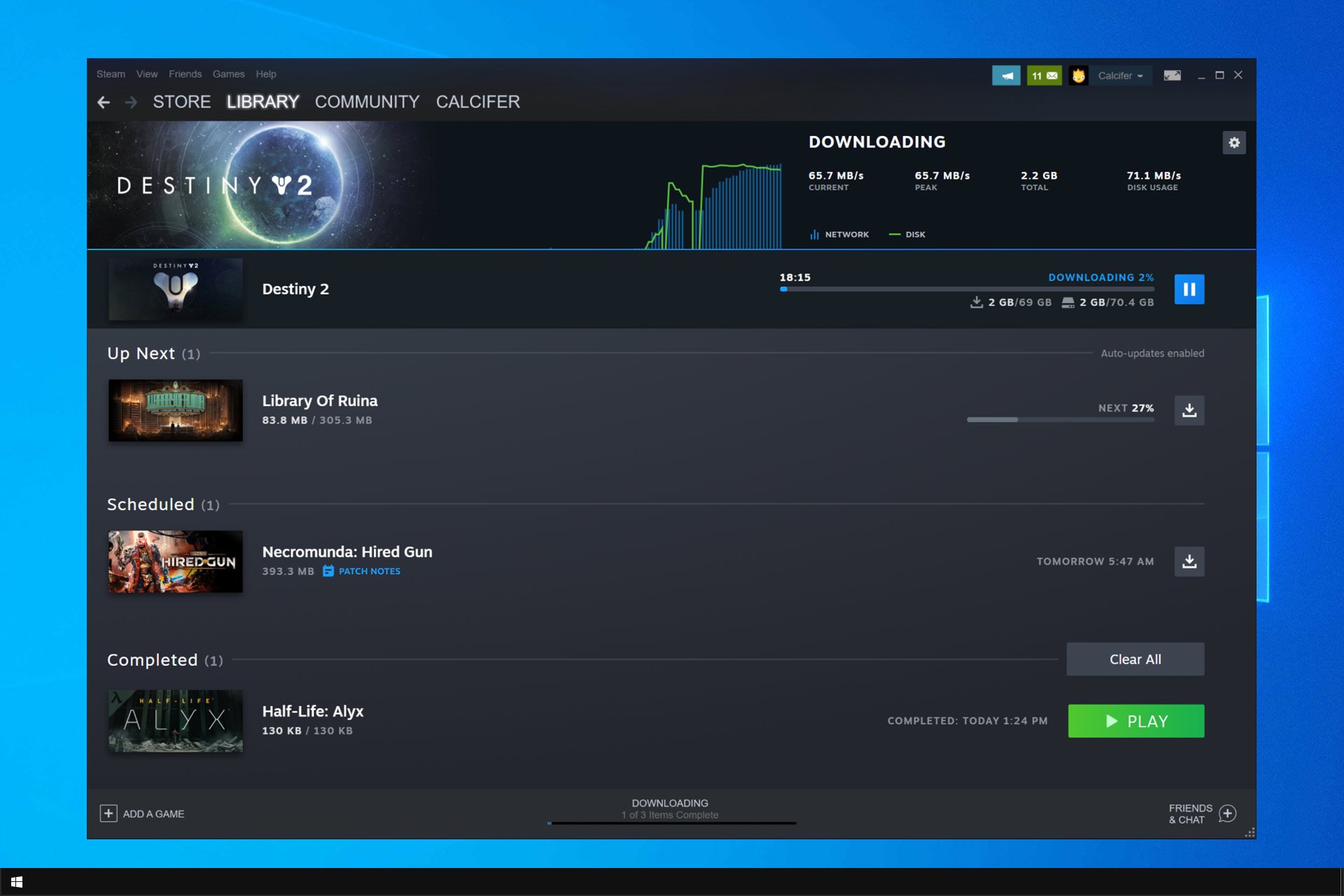
Task: Select the Disk graph view icon
Action: [892, 234]
